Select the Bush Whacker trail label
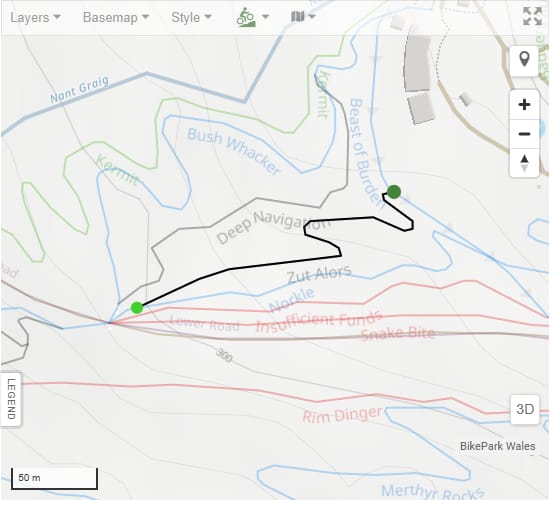Screen dimensions: 553x506 234,151
